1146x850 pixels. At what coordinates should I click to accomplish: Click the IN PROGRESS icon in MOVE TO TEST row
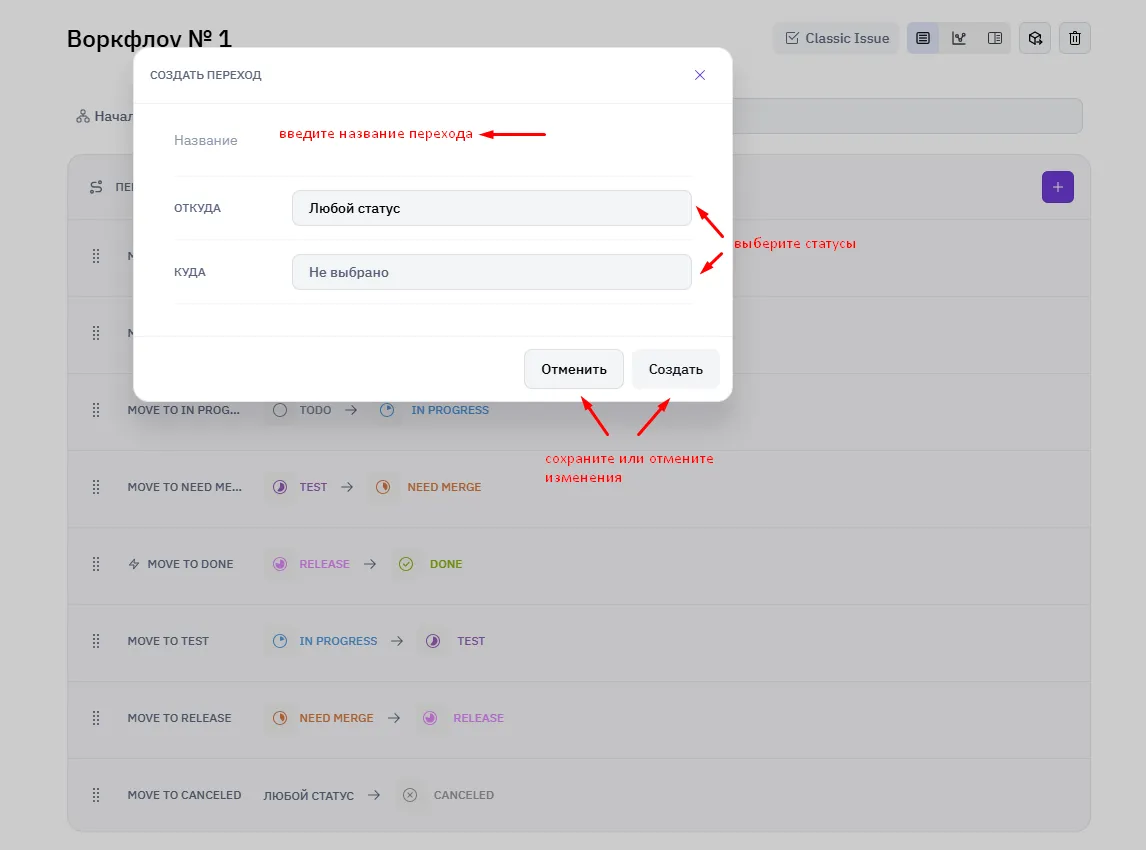(280, 641)
